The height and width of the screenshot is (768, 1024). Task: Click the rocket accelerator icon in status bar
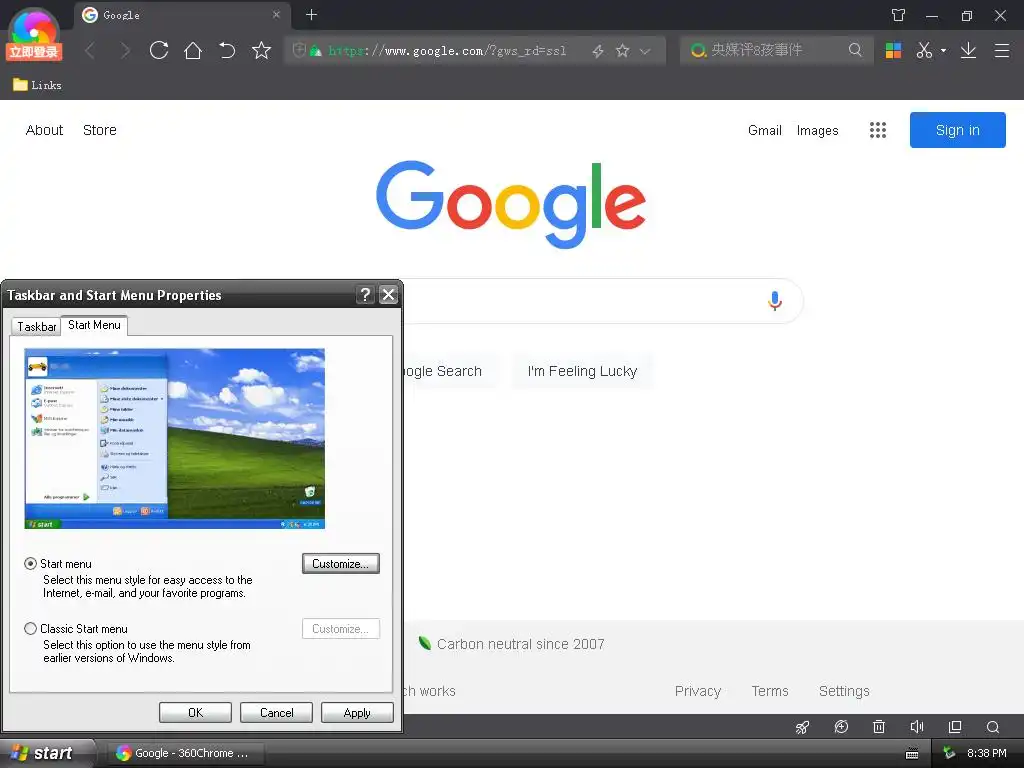click(802, 727)
